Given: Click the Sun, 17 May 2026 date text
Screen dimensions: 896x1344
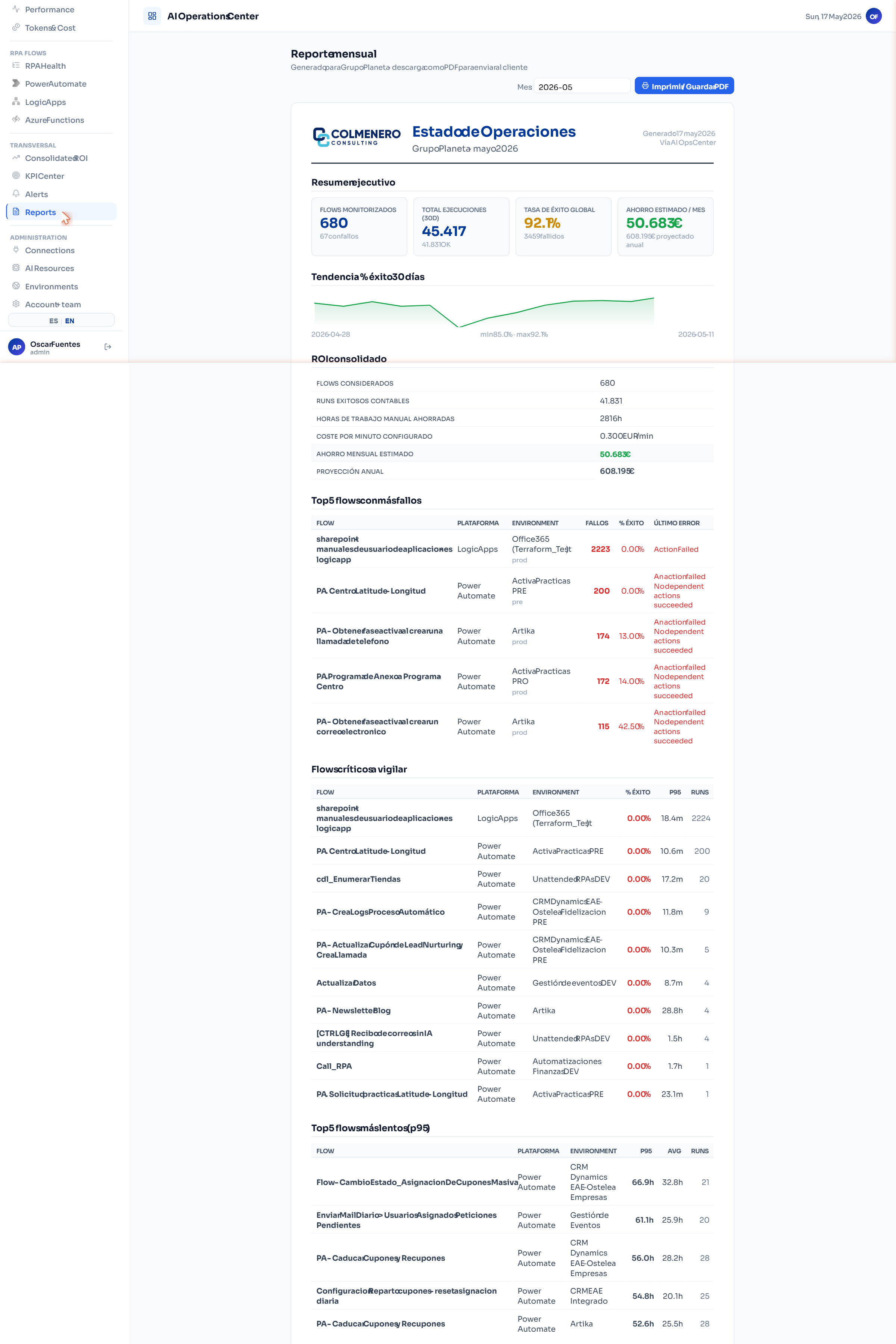Looking at the screenshot, I should (x=833, y=16).
